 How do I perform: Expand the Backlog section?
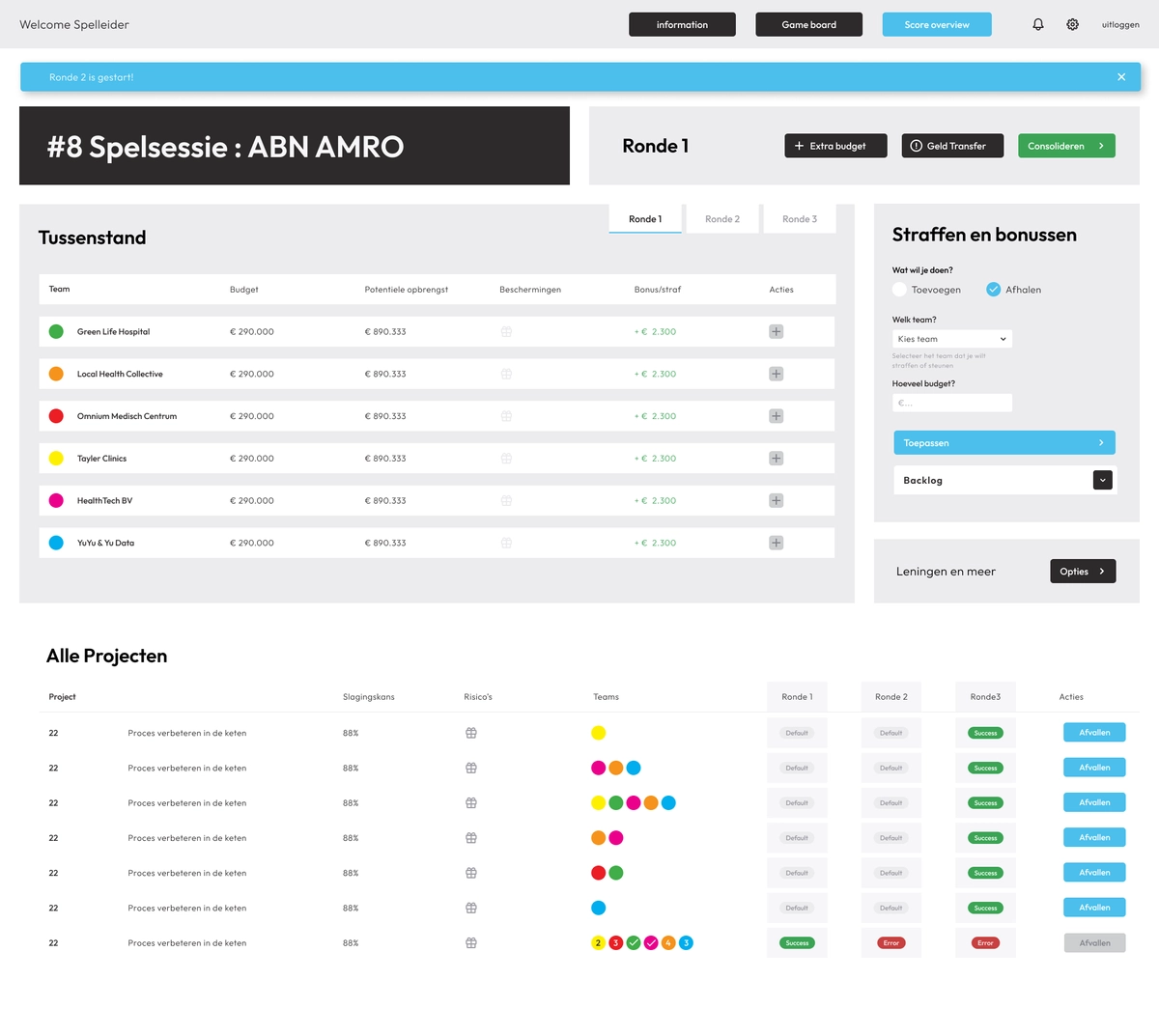click(1102, 480)
